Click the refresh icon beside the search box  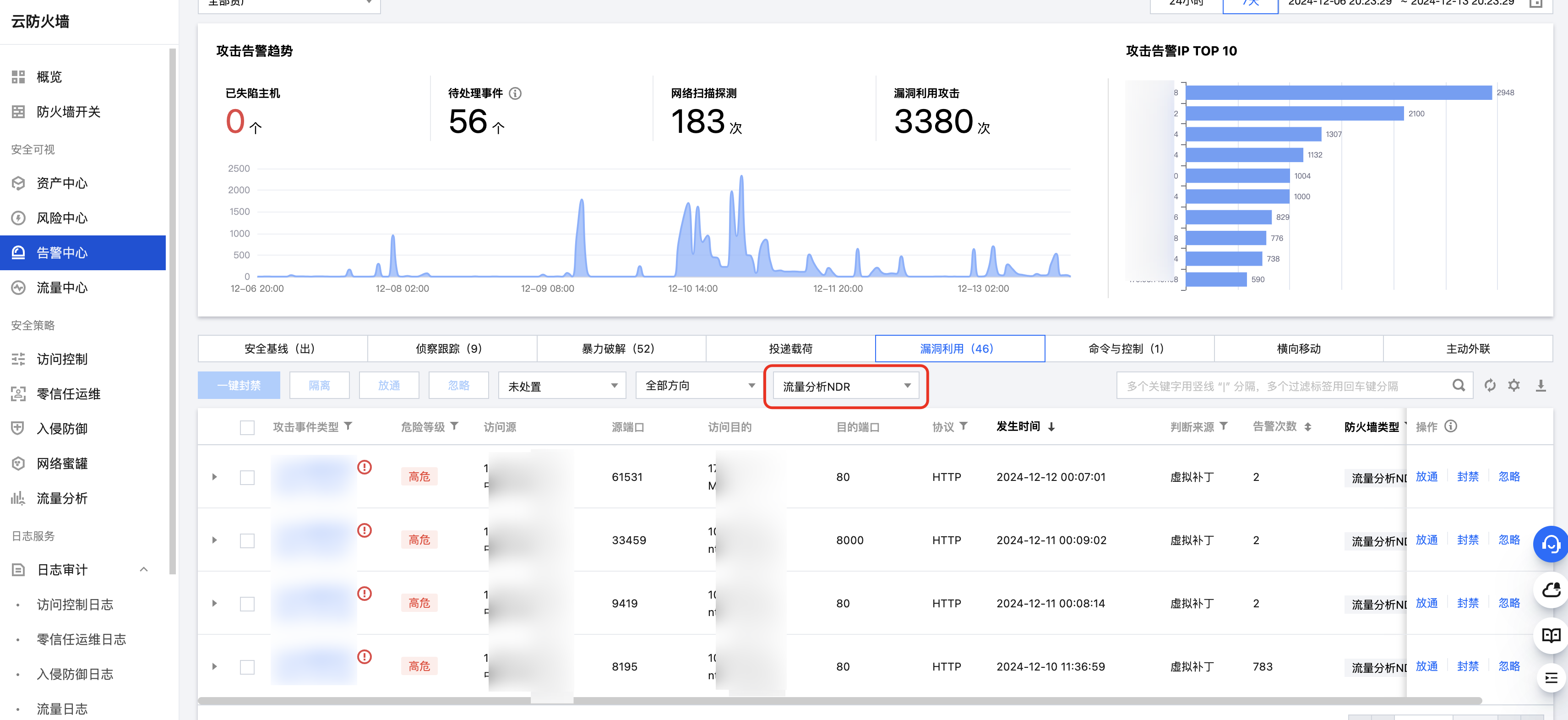(x=1490, y=385)
